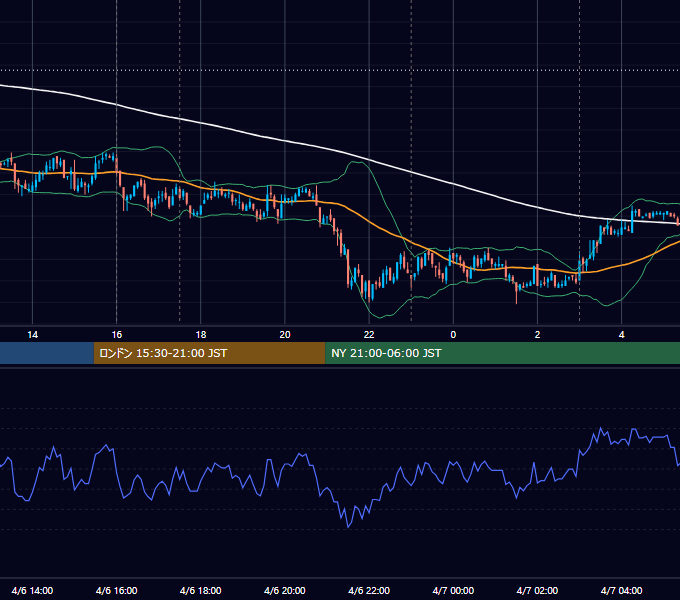Image resolution: width=680 pixels, height=600 pixels.
Task: Click the blue session band before ロンドン
Action: click(x=47, y=353)
